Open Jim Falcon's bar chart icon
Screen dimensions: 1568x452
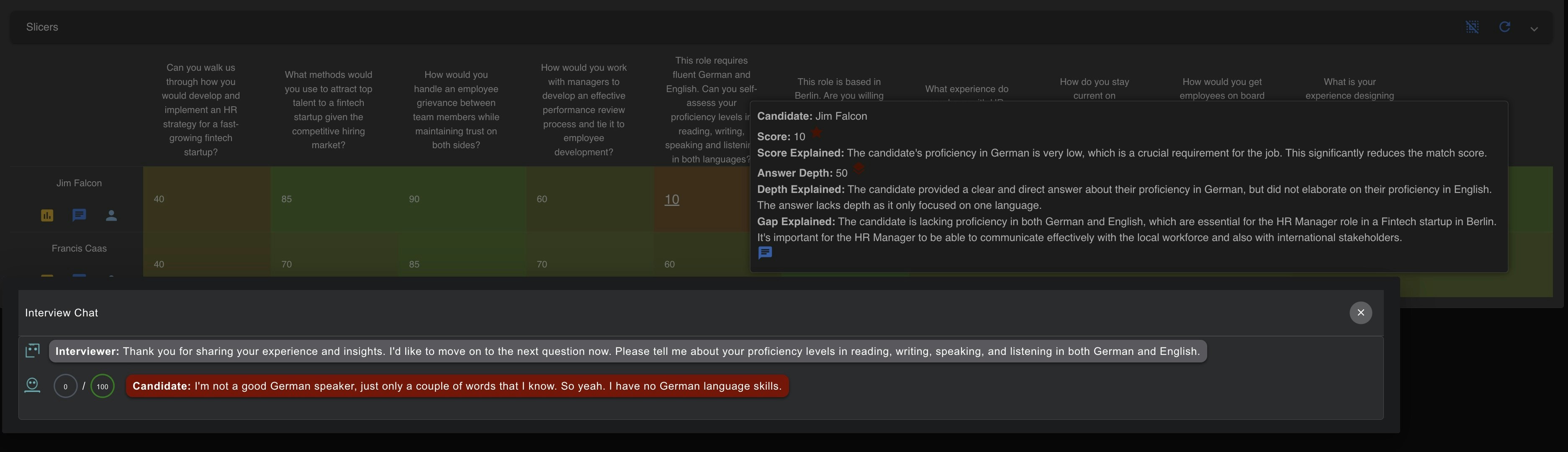(47, 216)
